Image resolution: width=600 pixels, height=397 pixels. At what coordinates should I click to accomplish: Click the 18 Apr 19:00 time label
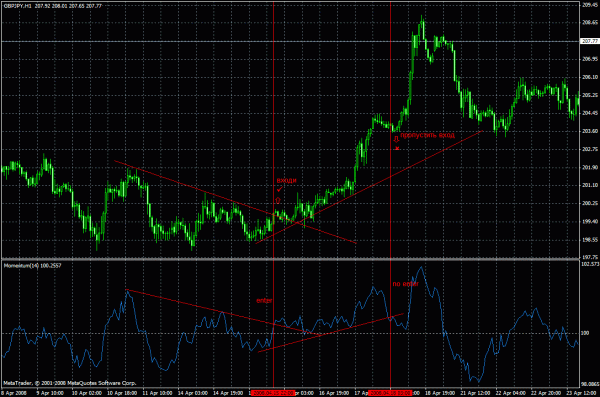pyautogui.click(x=440, y=393)
